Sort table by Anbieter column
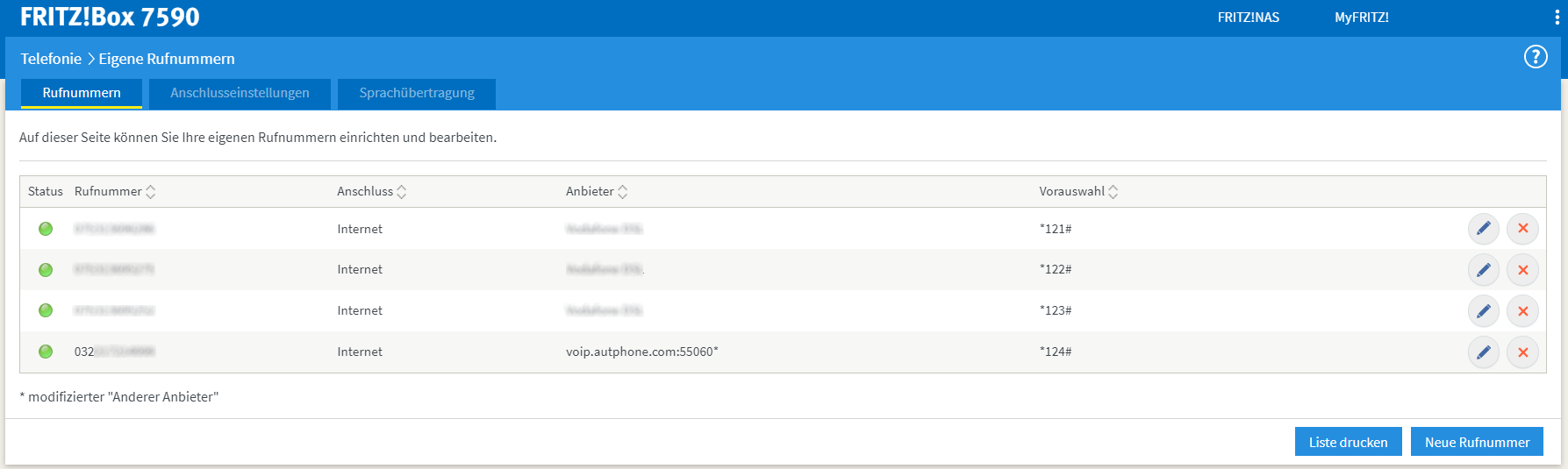Image resolution: width=1568 pixels, height=469 pixels. coord(622,192)
